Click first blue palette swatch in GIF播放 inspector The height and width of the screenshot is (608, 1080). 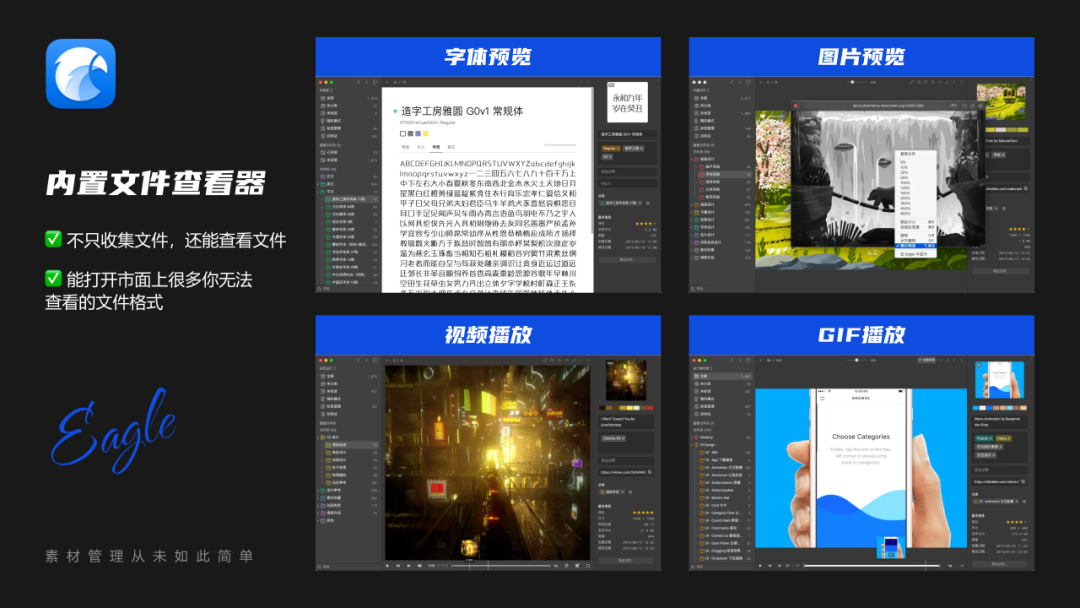coord(977,408)
